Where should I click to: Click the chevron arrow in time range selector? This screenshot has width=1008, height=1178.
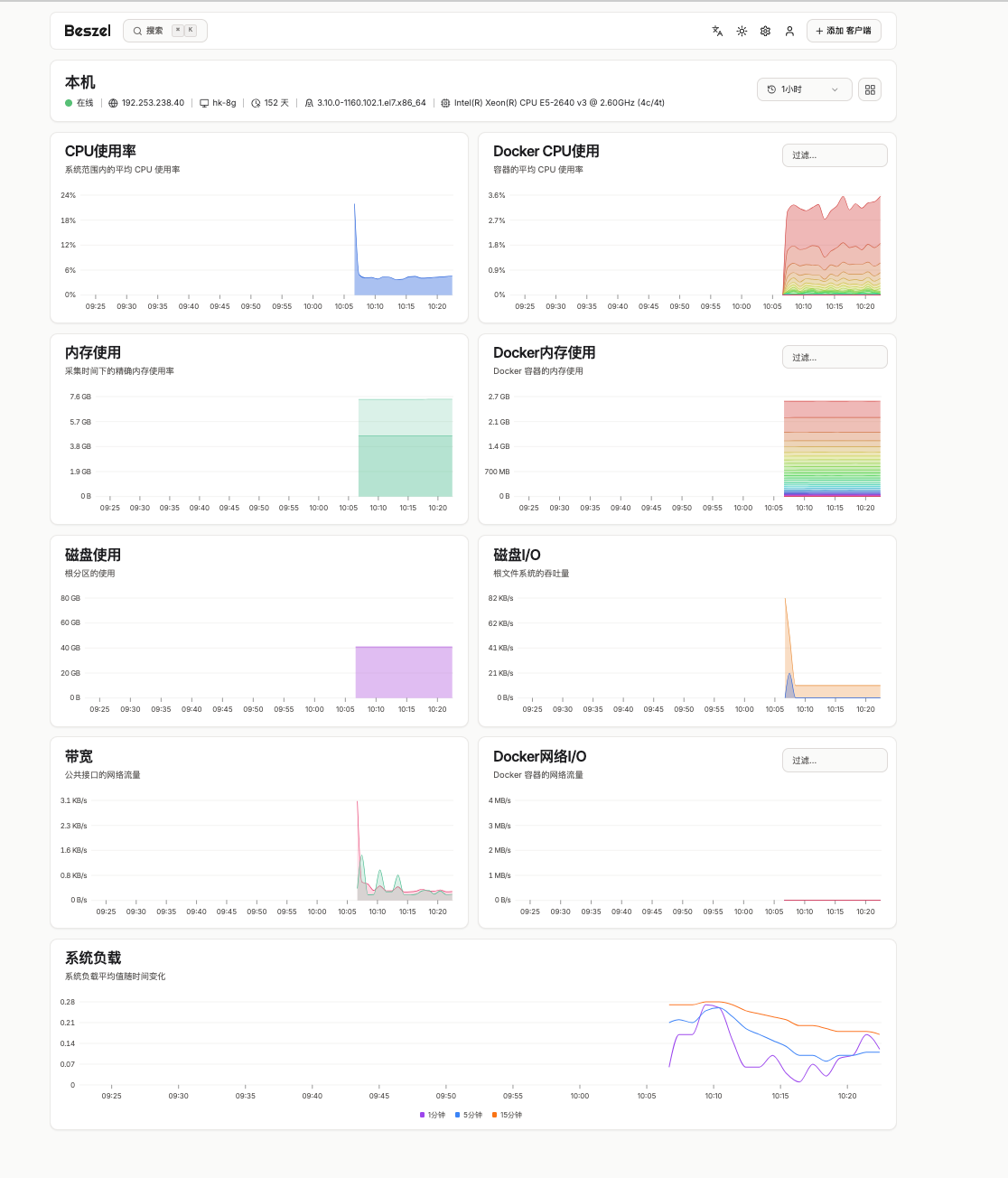coord(835,89)
